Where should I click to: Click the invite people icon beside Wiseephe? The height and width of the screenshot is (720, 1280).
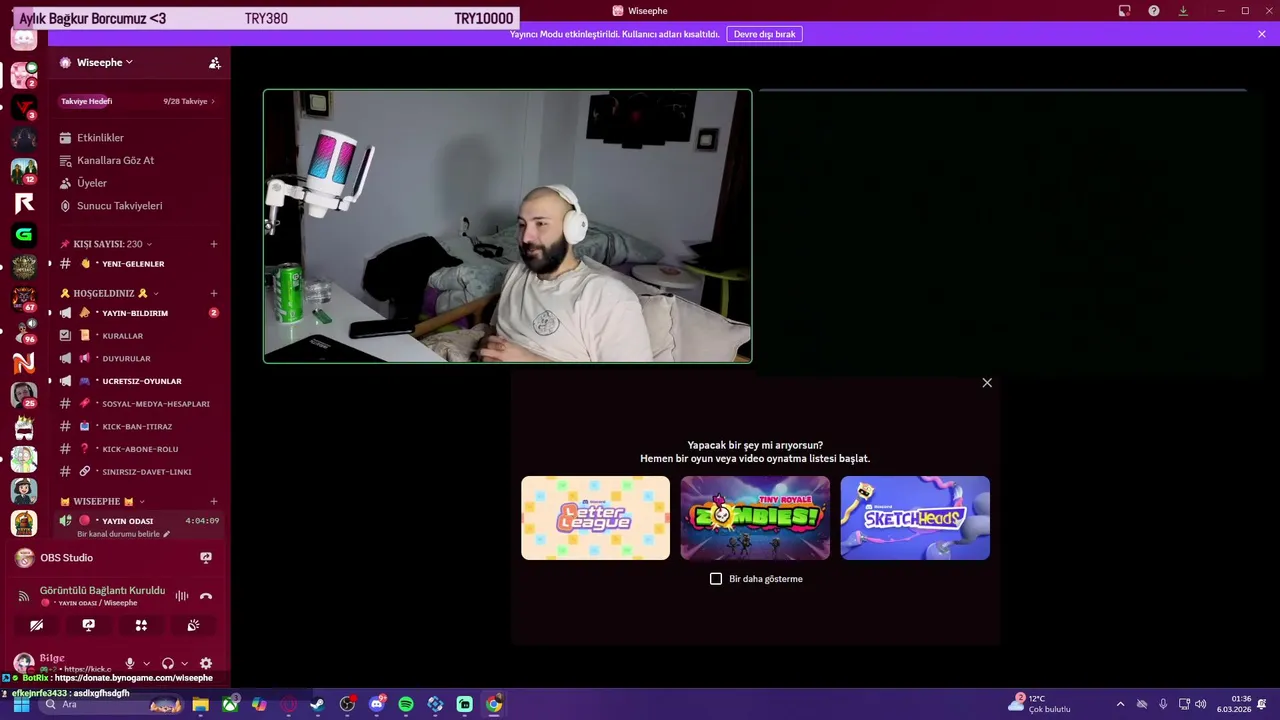point(214,62)
